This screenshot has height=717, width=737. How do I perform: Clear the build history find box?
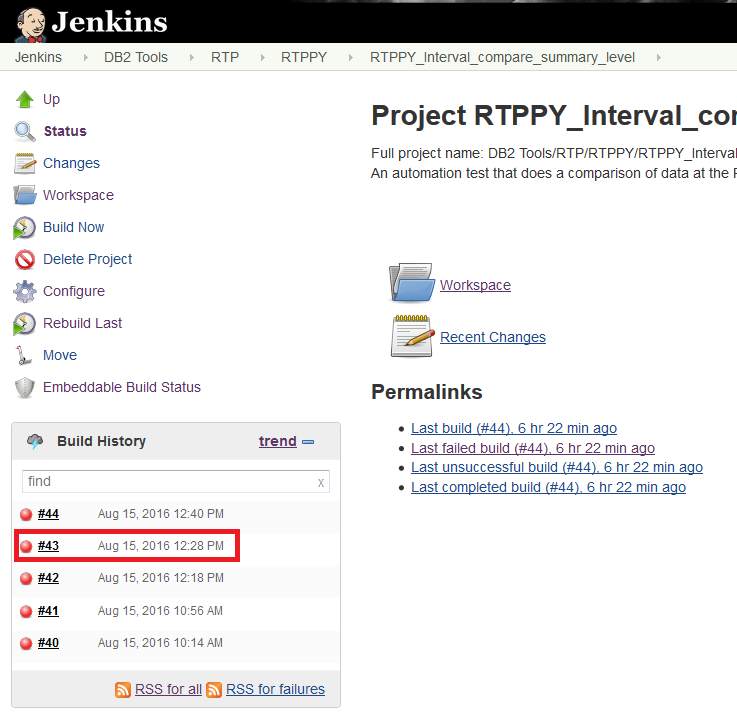point(321,482)
